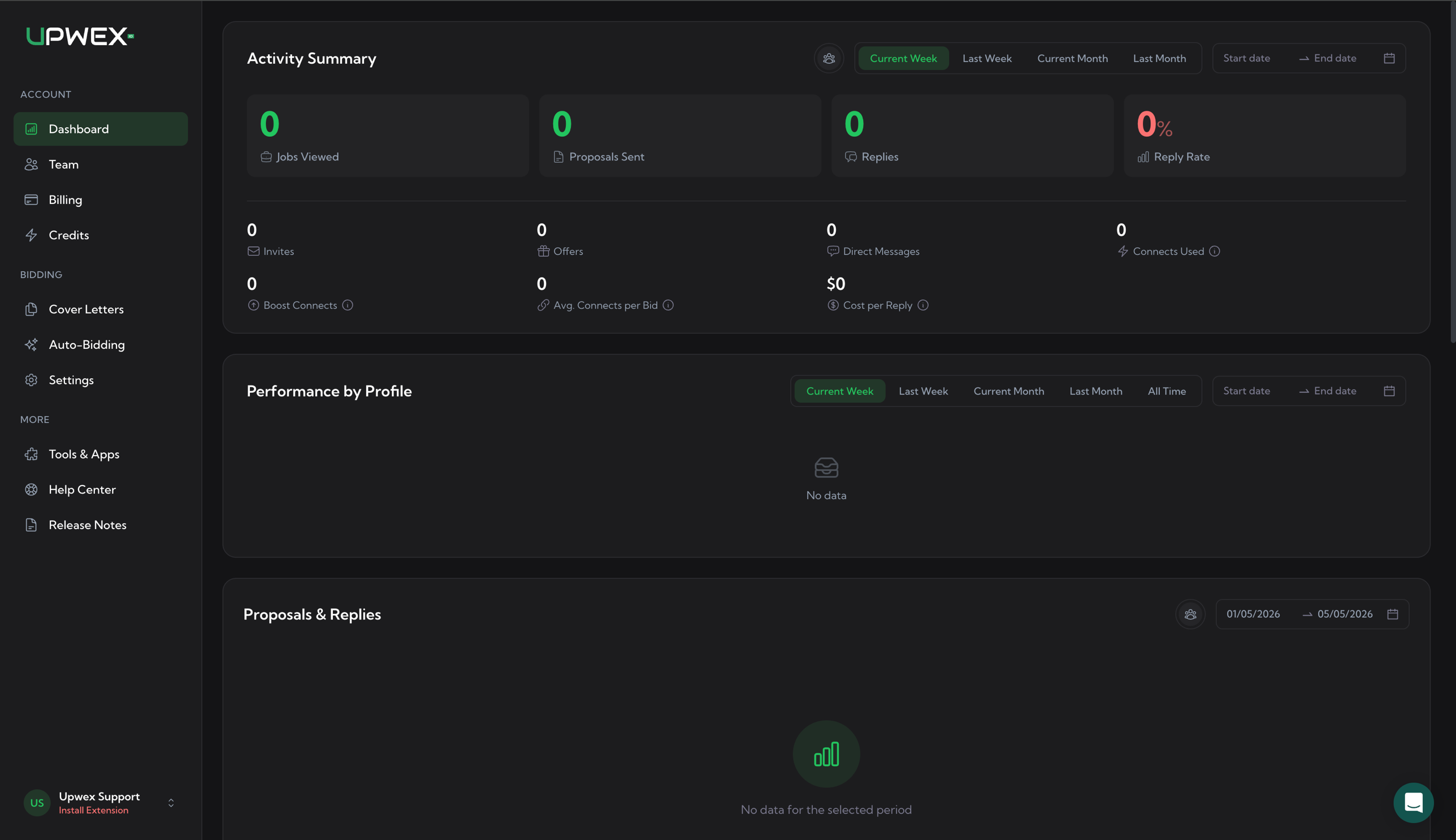Select All Time in Performance by Profile
Image resolution: width=1456 pixels, height=840 pixels.
coord(1167,391)
